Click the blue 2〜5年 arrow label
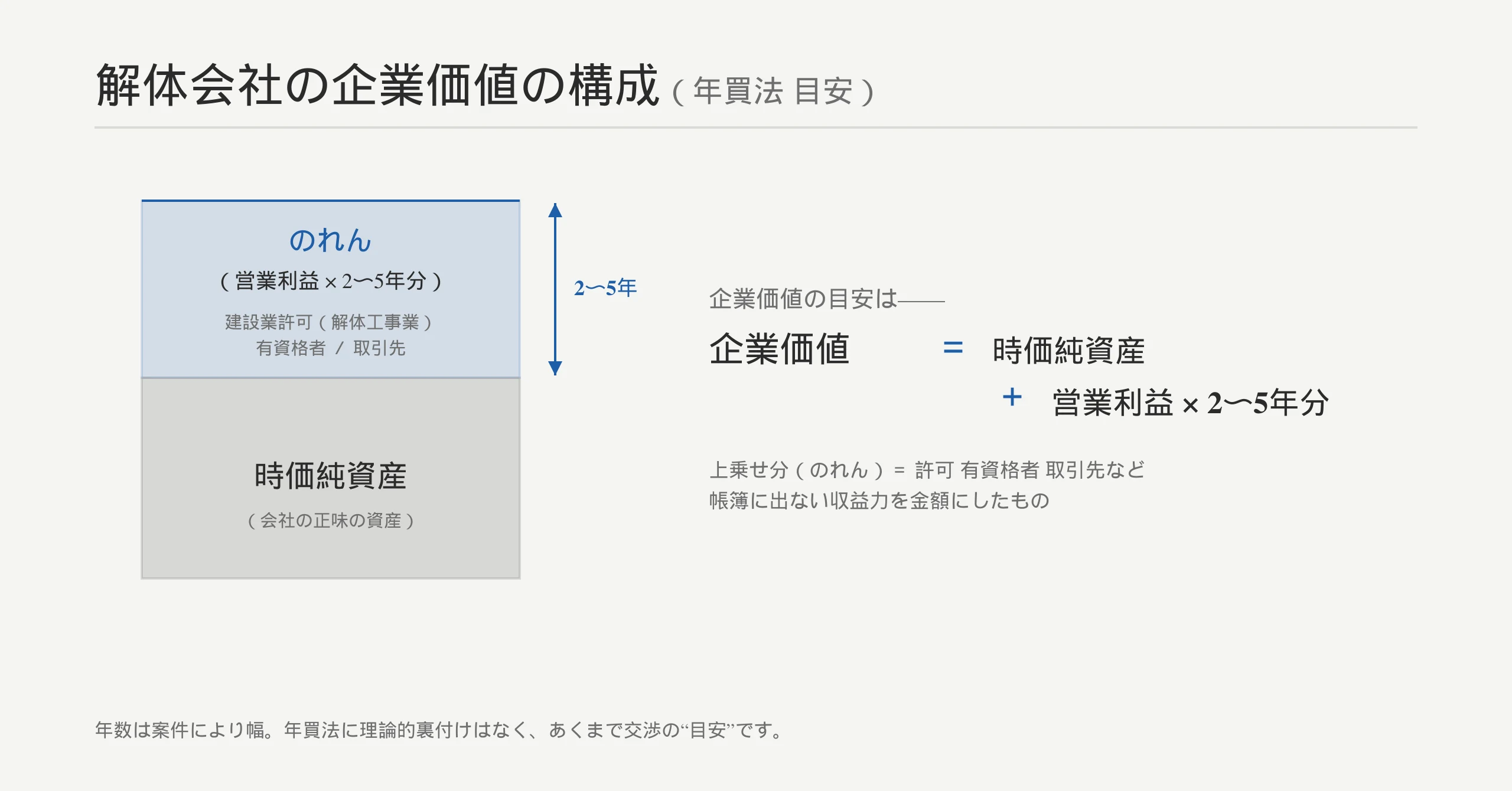This screenshot has height=791, width=1512. click(605, 288)
